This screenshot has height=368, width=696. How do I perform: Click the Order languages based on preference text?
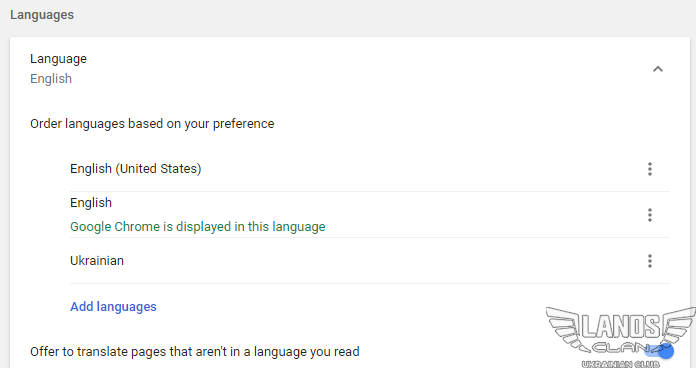pos(152,123)
